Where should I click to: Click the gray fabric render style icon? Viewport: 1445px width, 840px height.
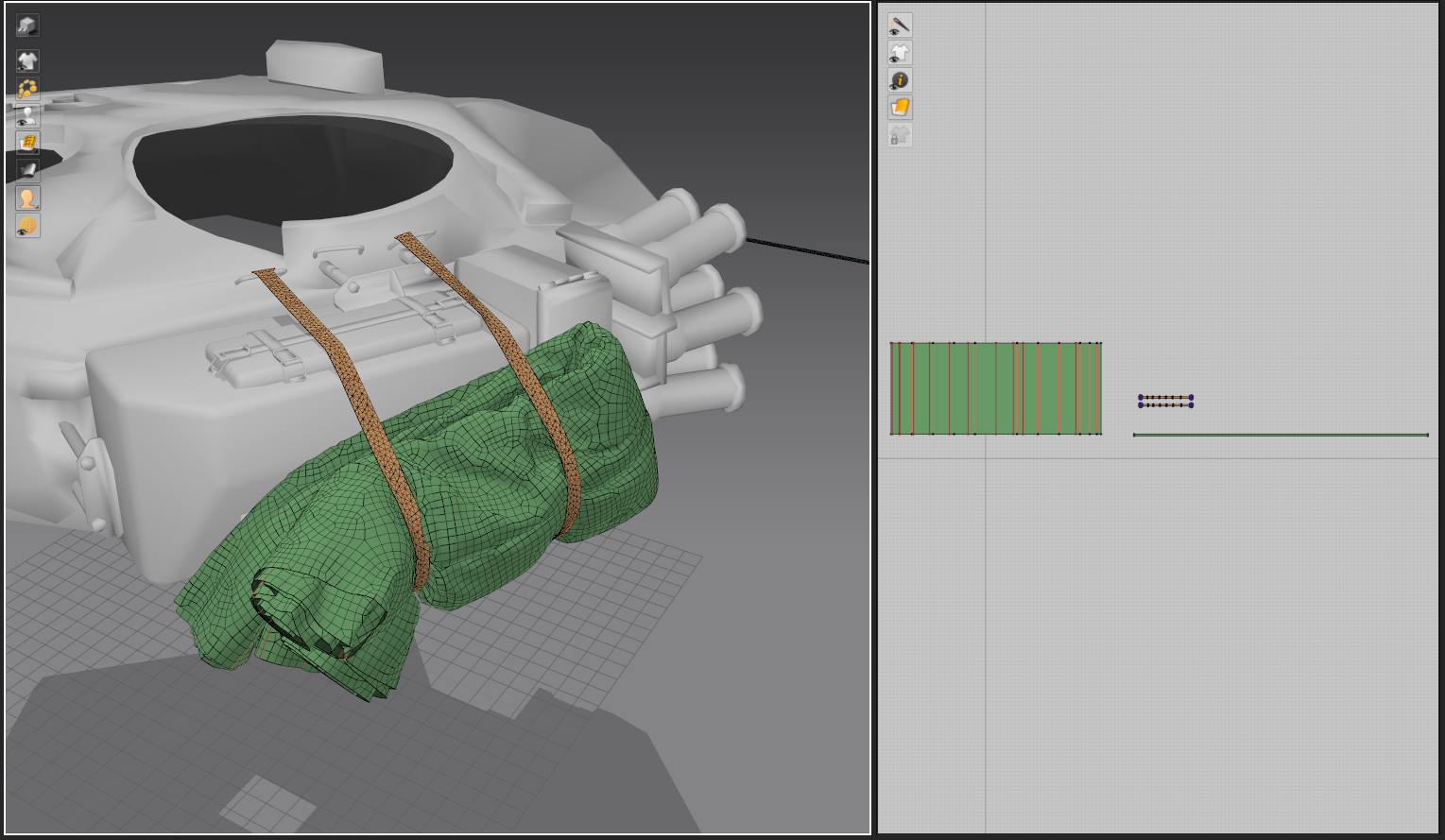click(27, 171)
